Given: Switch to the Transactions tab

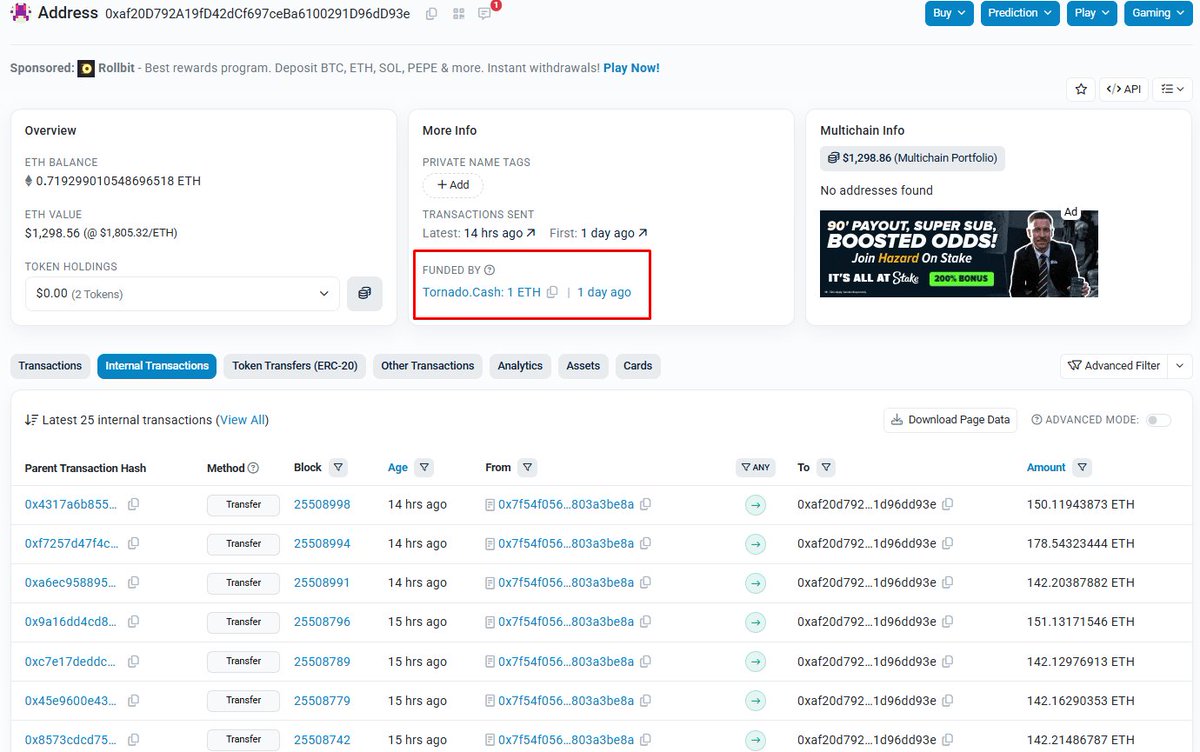Looking at the screenshot, I should pyautogui.click(x=50, y=366).
